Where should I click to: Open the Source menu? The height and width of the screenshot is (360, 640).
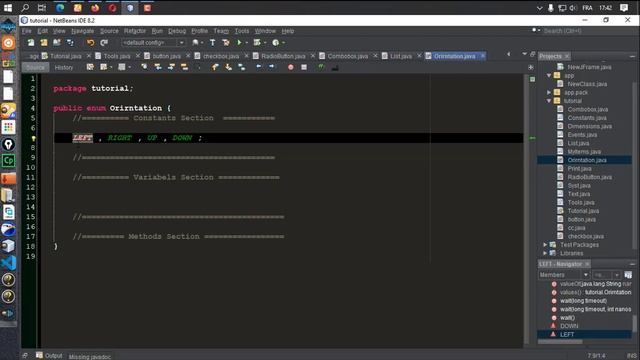[109, 31]
